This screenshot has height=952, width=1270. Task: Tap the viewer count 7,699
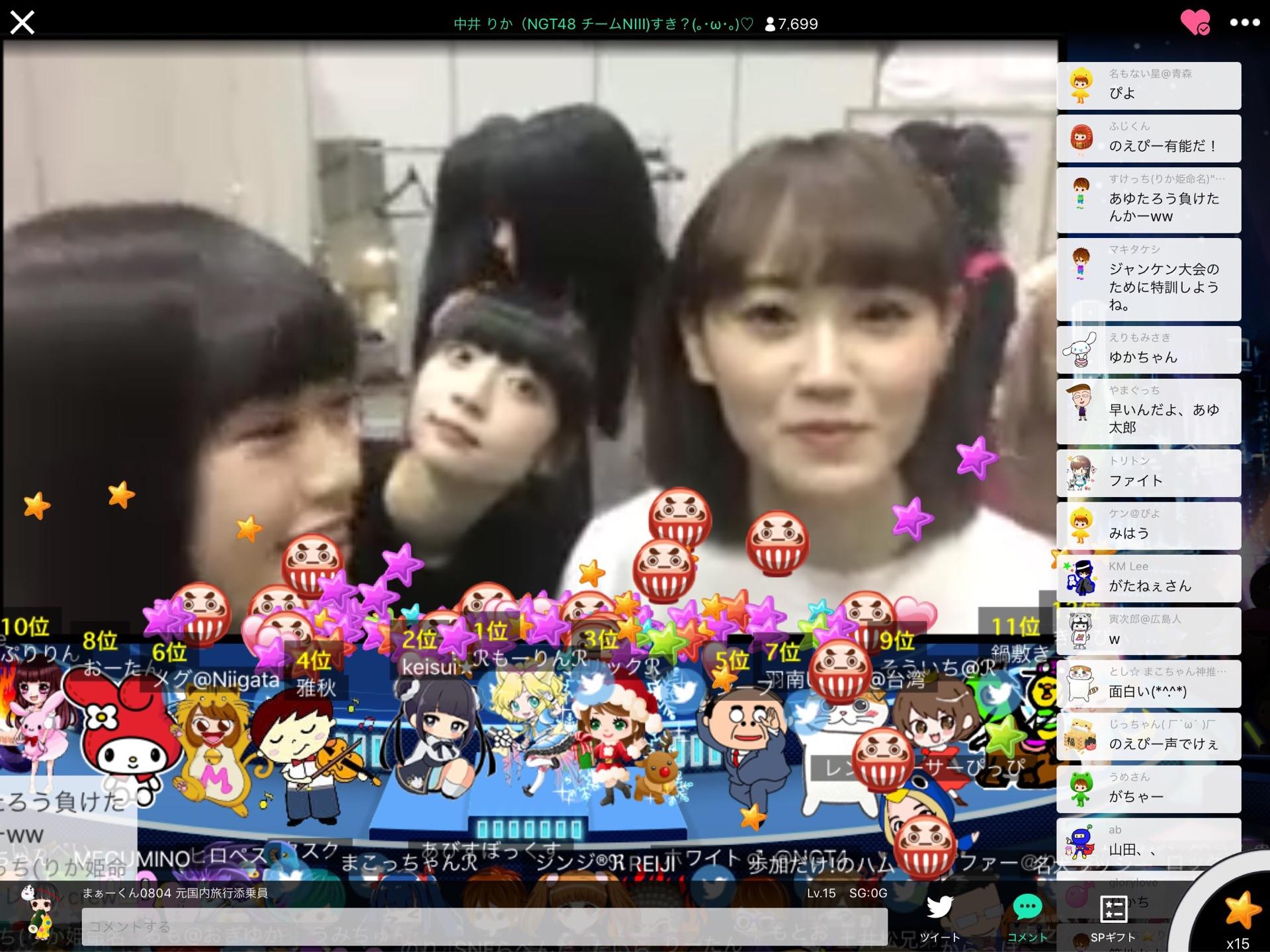(791, 24)
